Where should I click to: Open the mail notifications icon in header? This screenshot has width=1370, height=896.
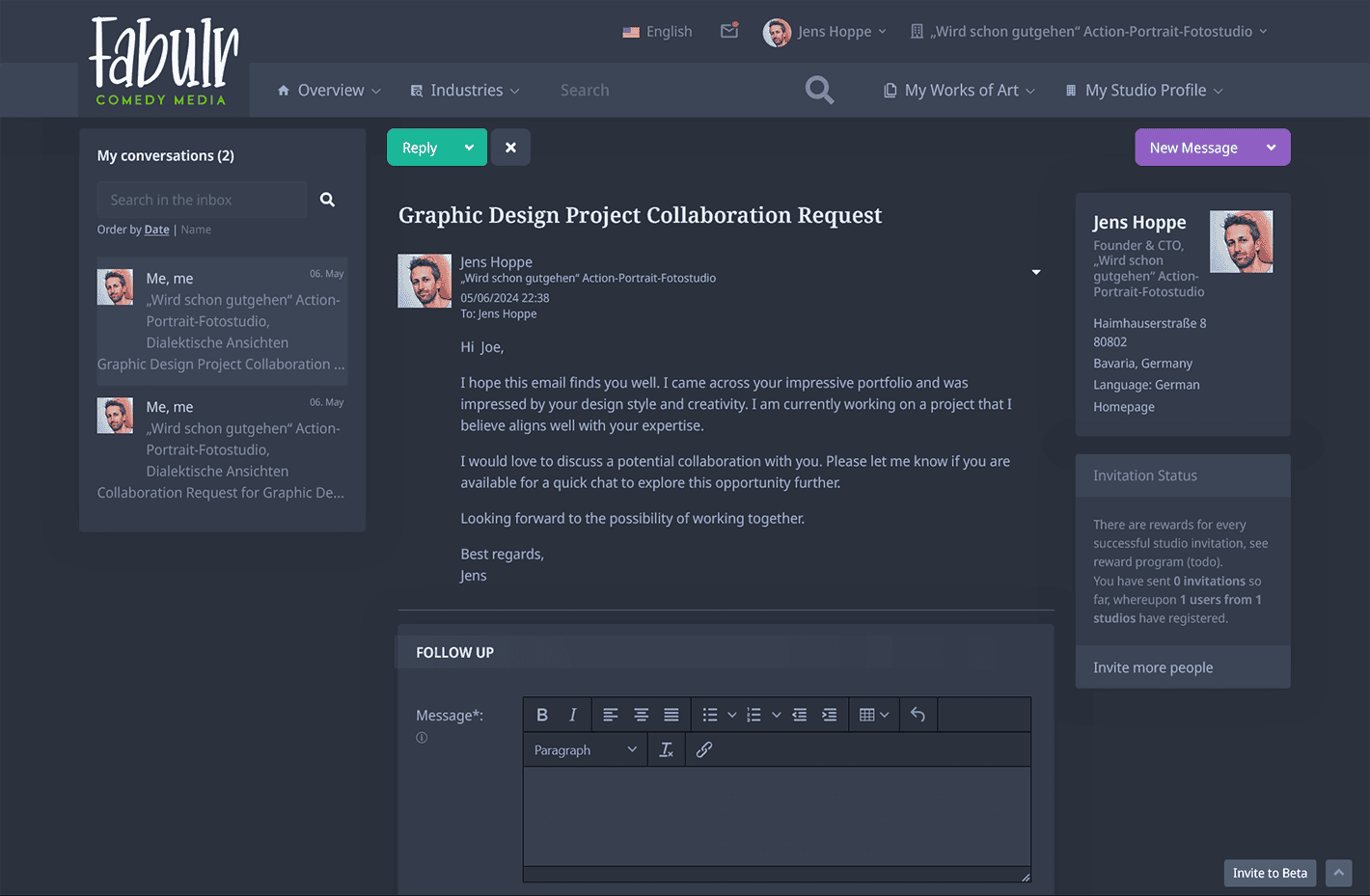(729, 31)
